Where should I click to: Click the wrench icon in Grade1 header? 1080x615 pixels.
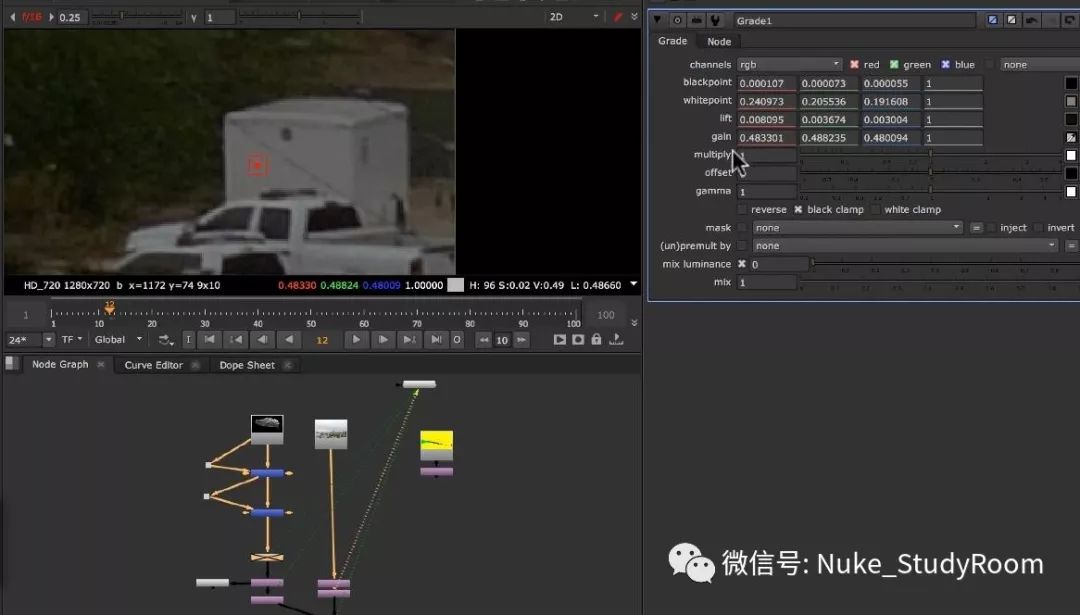pyautogui.click(x=716, y=20)
